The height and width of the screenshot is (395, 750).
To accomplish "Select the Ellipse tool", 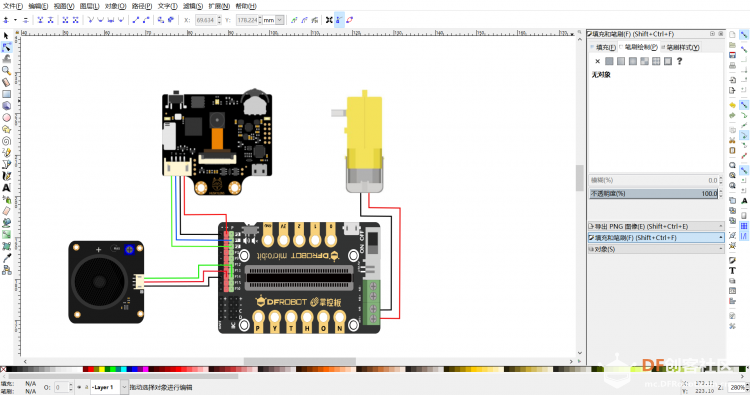I will pyautogui.click(x=6, y=117).
